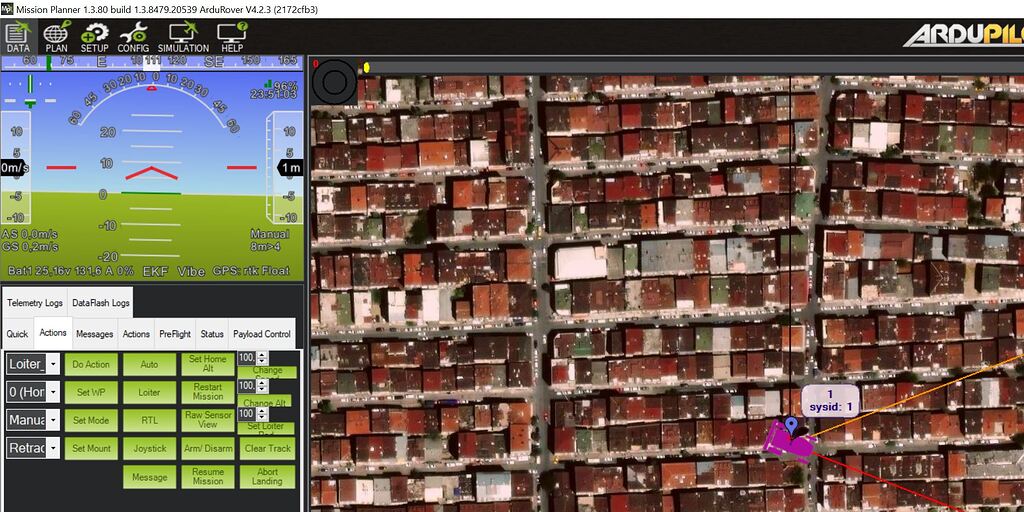Screen dimensions: 1024x512
Task: Click the EKF status indicator on HUD
Action: [155, 271]
